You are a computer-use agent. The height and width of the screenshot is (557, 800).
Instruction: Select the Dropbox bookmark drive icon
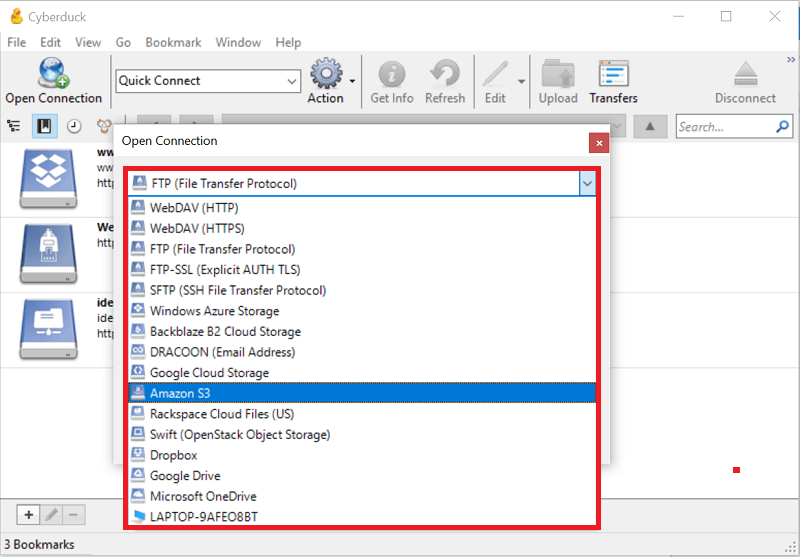(x=48, y=179)
